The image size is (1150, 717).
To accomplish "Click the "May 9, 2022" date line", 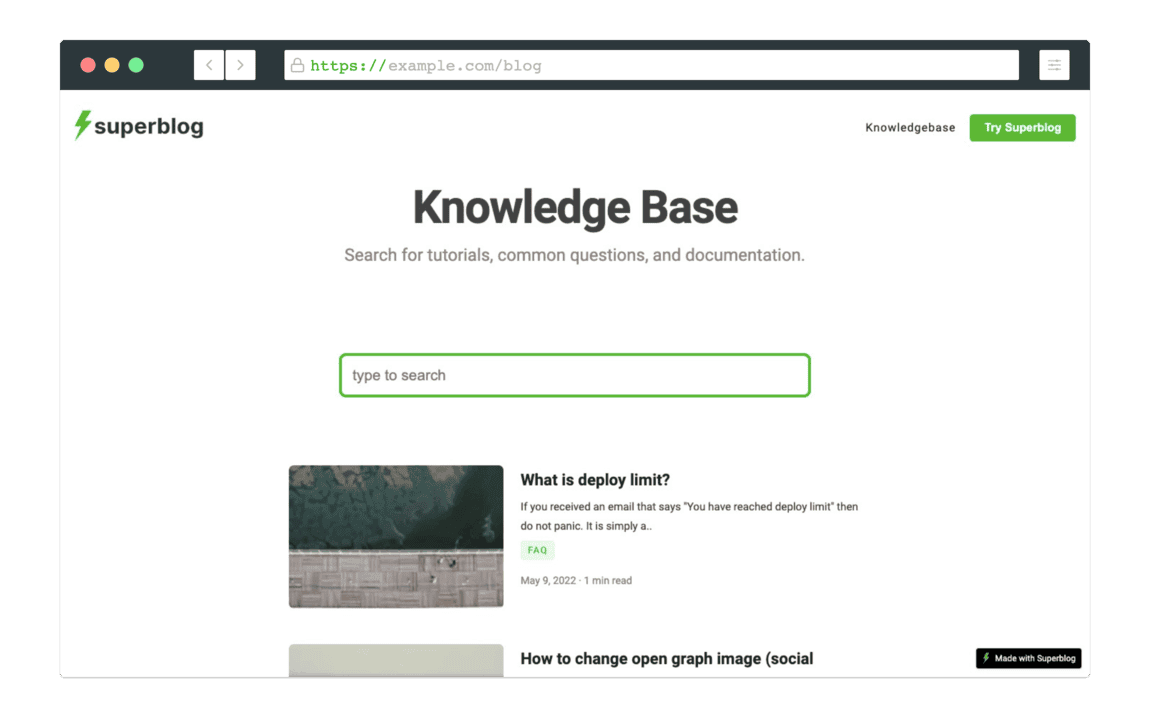I will tap(576, 580).
